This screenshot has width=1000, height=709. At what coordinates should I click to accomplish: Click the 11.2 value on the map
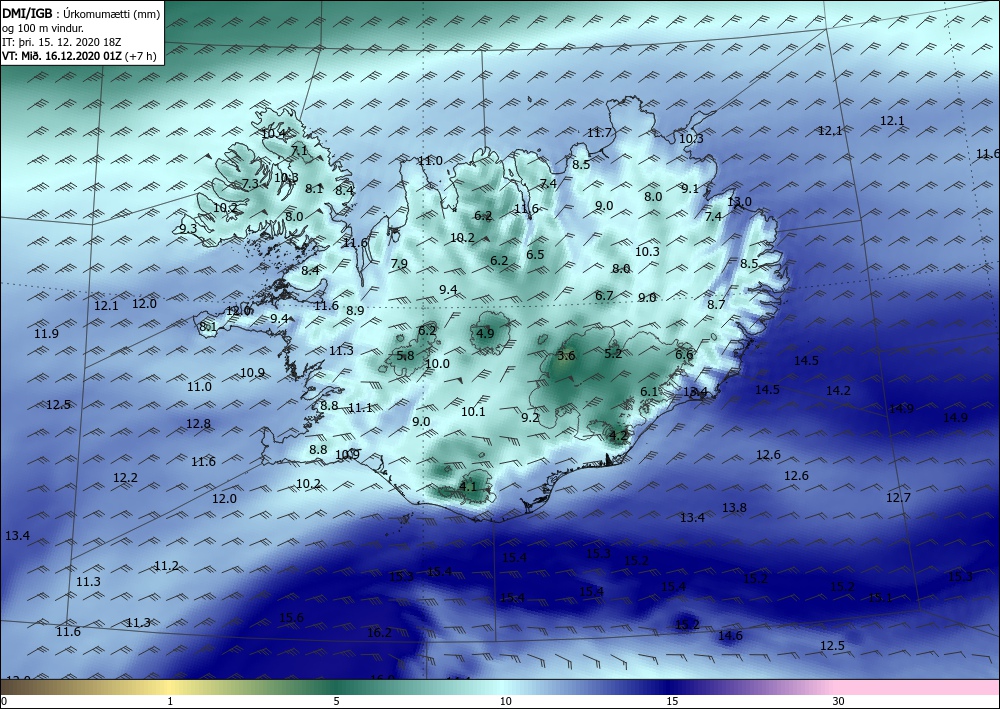(x=166, y=566)
